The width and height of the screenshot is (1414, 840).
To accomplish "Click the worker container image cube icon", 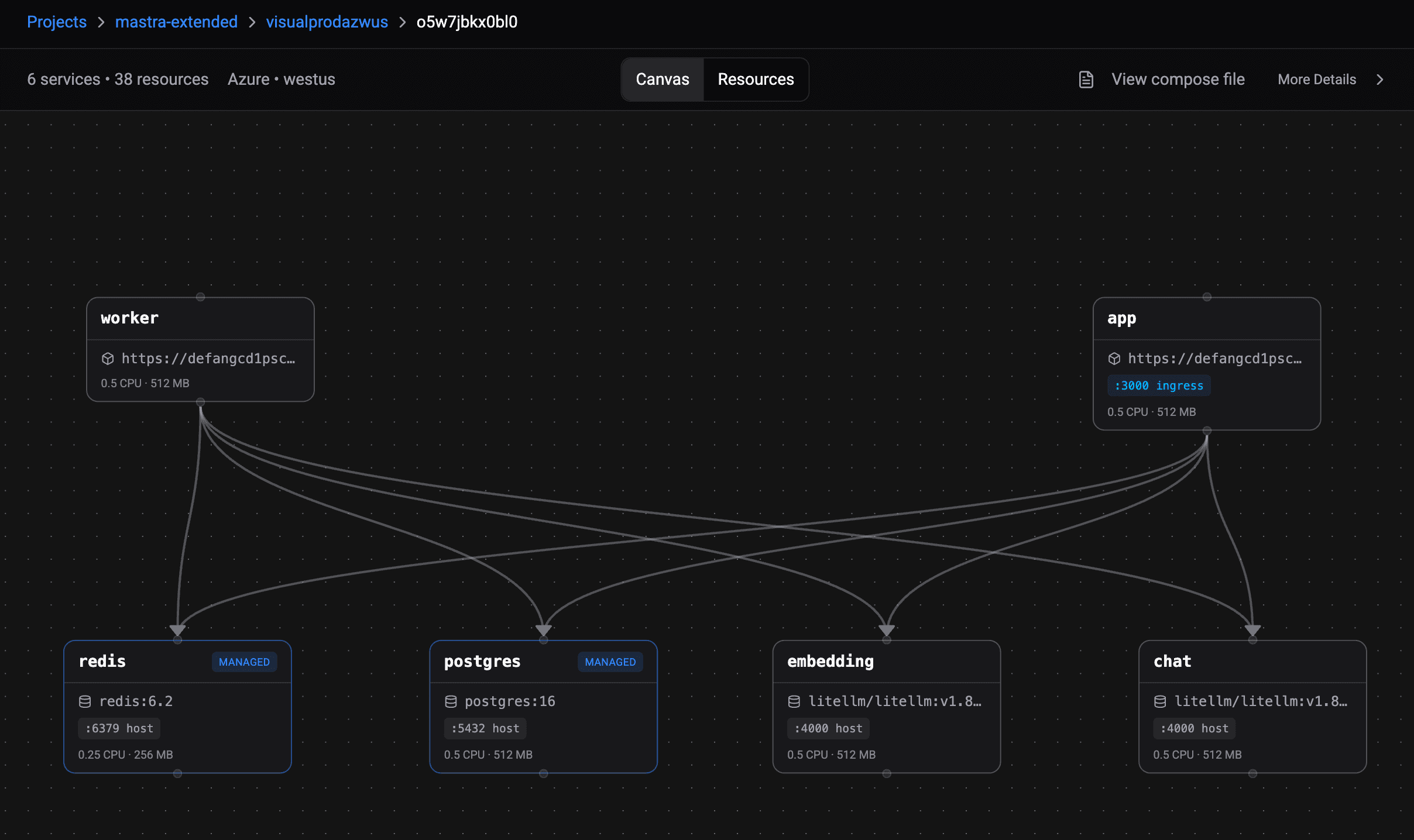I will 108,359.
